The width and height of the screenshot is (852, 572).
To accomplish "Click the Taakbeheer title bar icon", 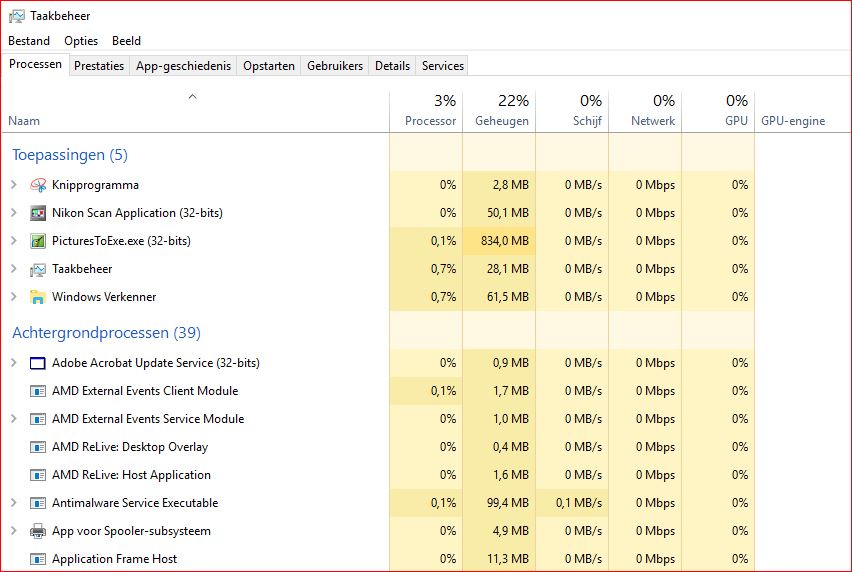I will pos(17,16).
